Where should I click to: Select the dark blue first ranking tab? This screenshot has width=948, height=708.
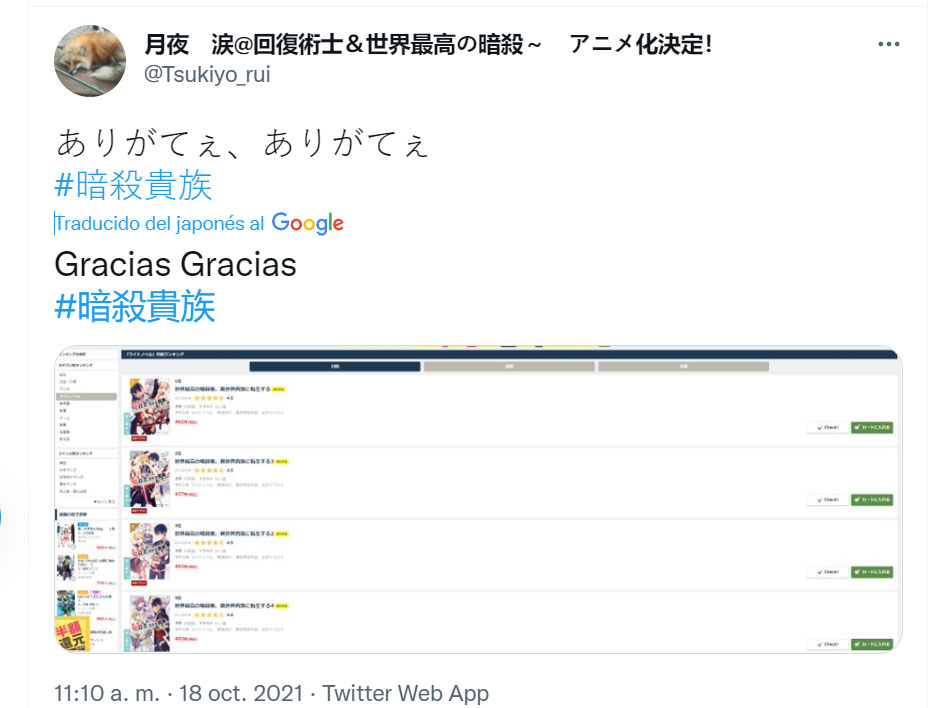pos(335,366)
